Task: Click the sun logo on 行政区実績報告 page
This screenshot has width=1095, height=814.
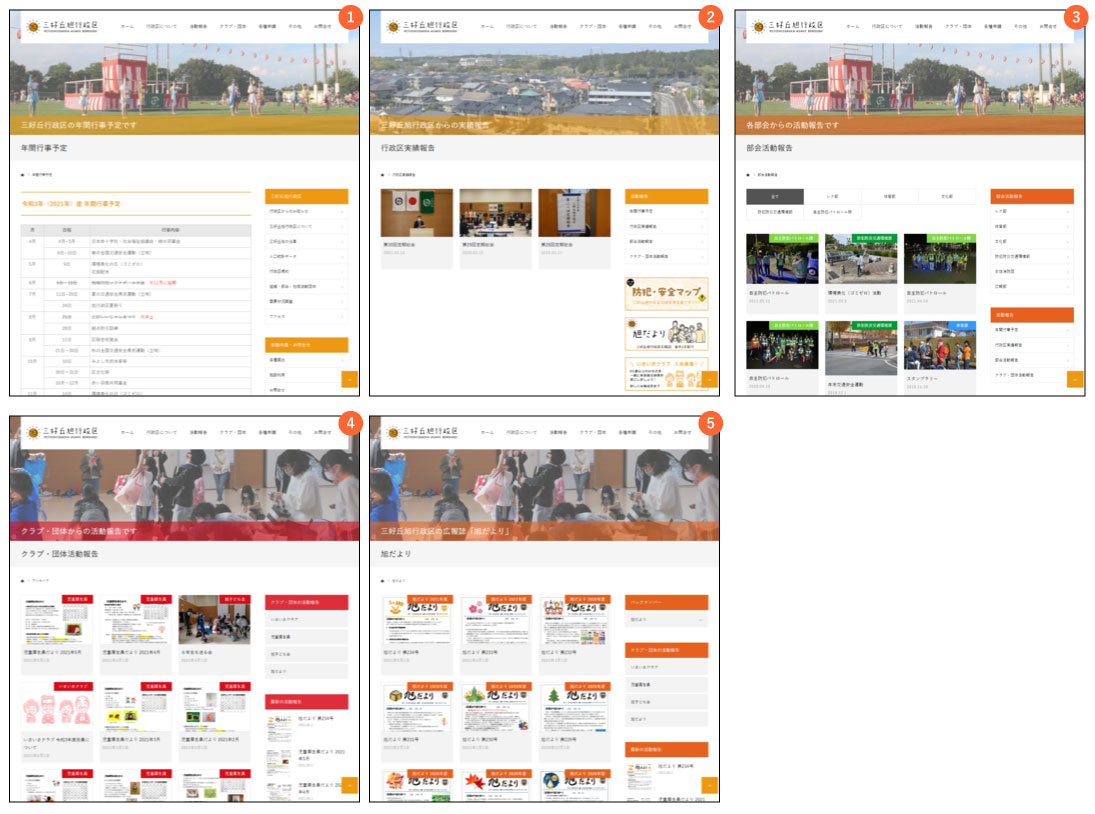Action: 393,27
